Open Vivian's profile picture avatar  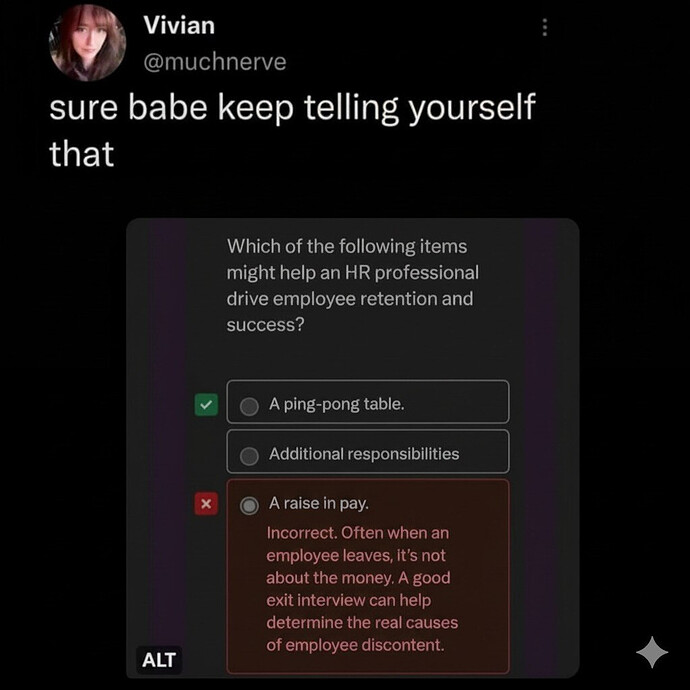(88, 43)
